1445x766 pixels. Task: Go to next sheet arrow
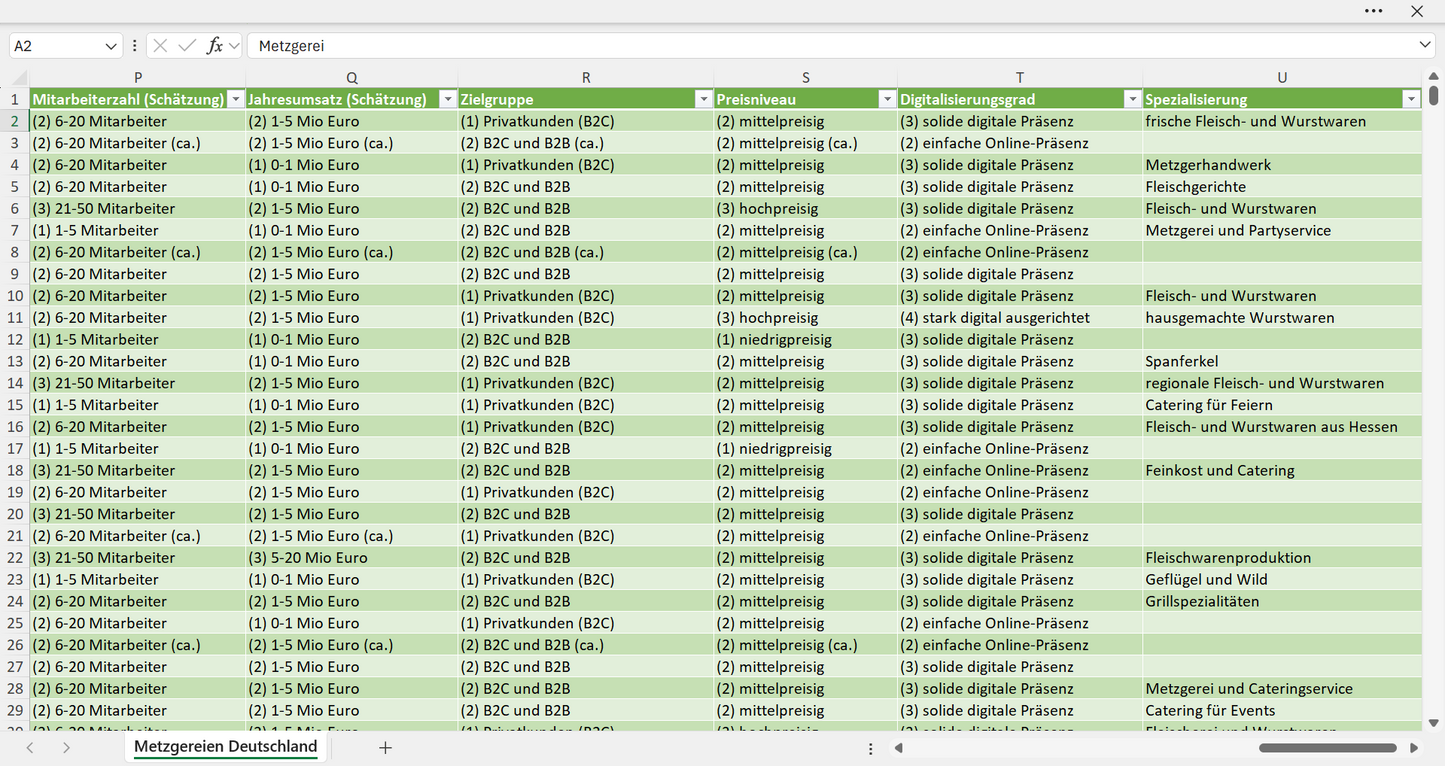click(x=66, y=747)
